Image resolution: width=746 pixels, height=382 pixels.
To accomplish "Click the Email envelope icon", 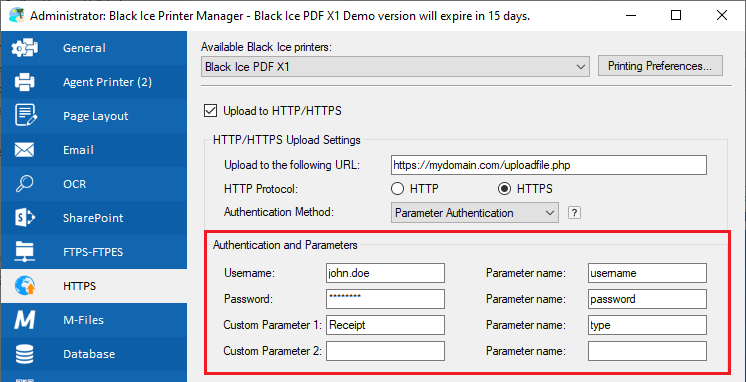I will coord(24,150).
